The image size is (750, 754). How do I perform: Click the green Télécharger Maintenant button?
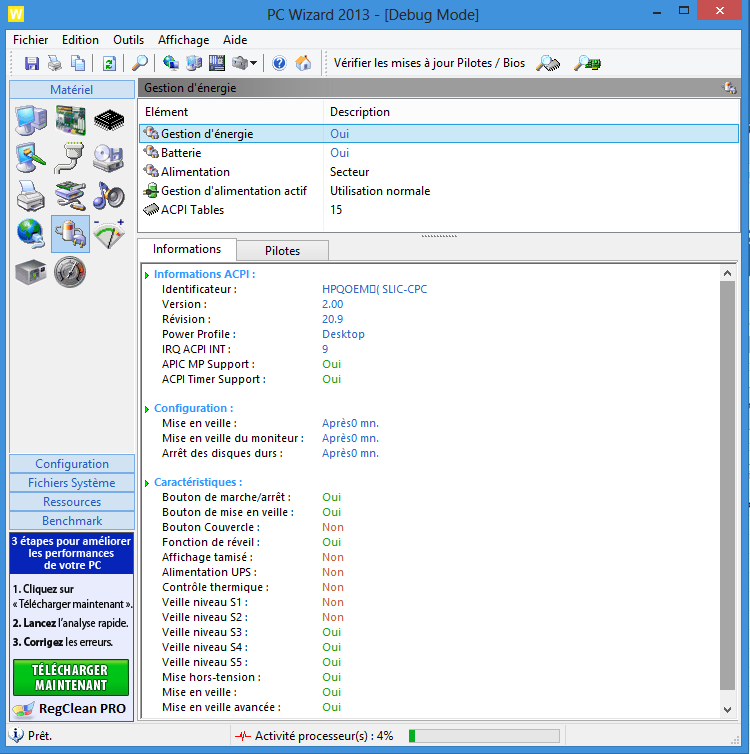71,678
